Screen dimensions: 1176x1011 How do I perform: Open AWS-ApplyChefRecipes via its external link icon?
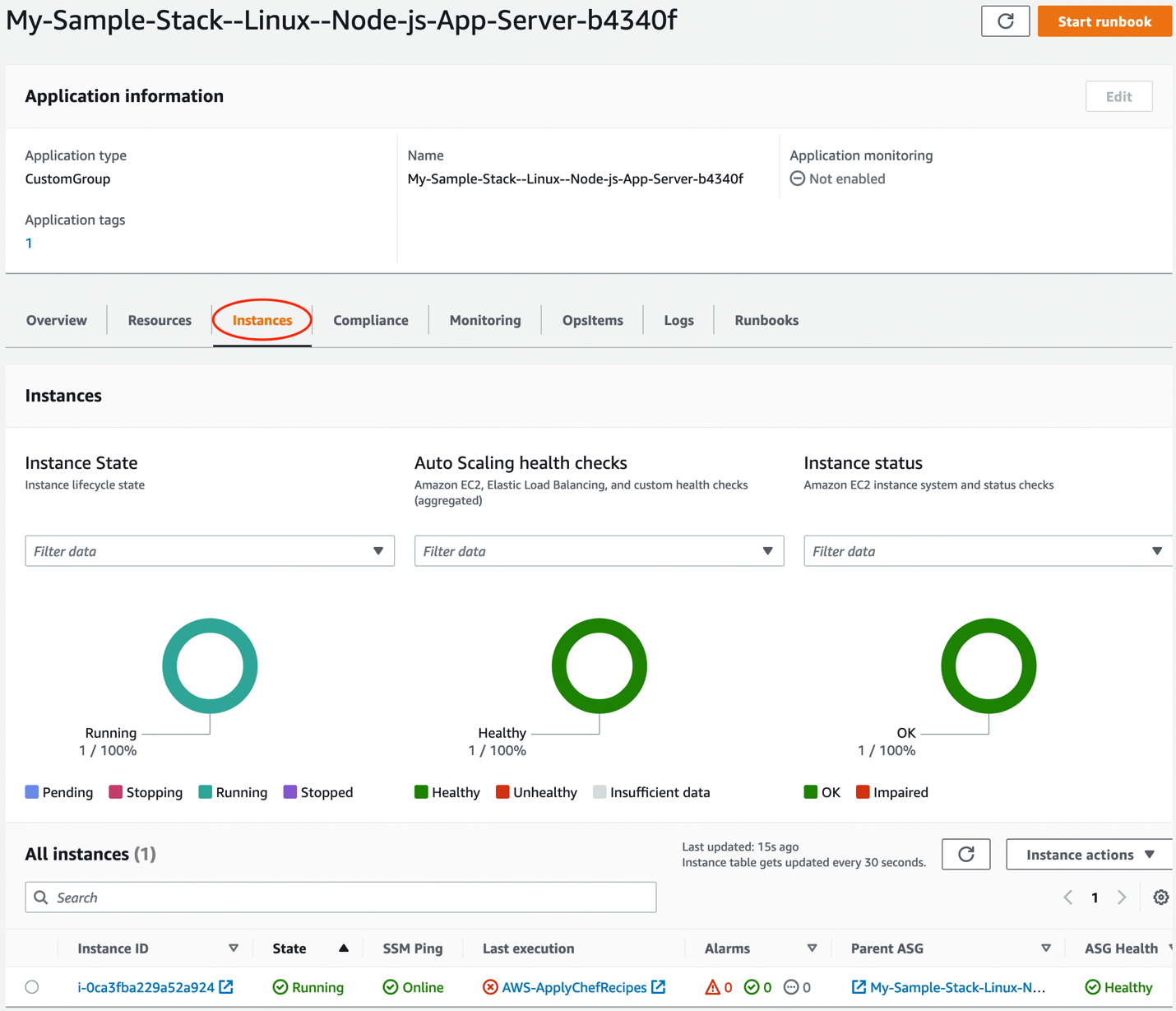659,986
